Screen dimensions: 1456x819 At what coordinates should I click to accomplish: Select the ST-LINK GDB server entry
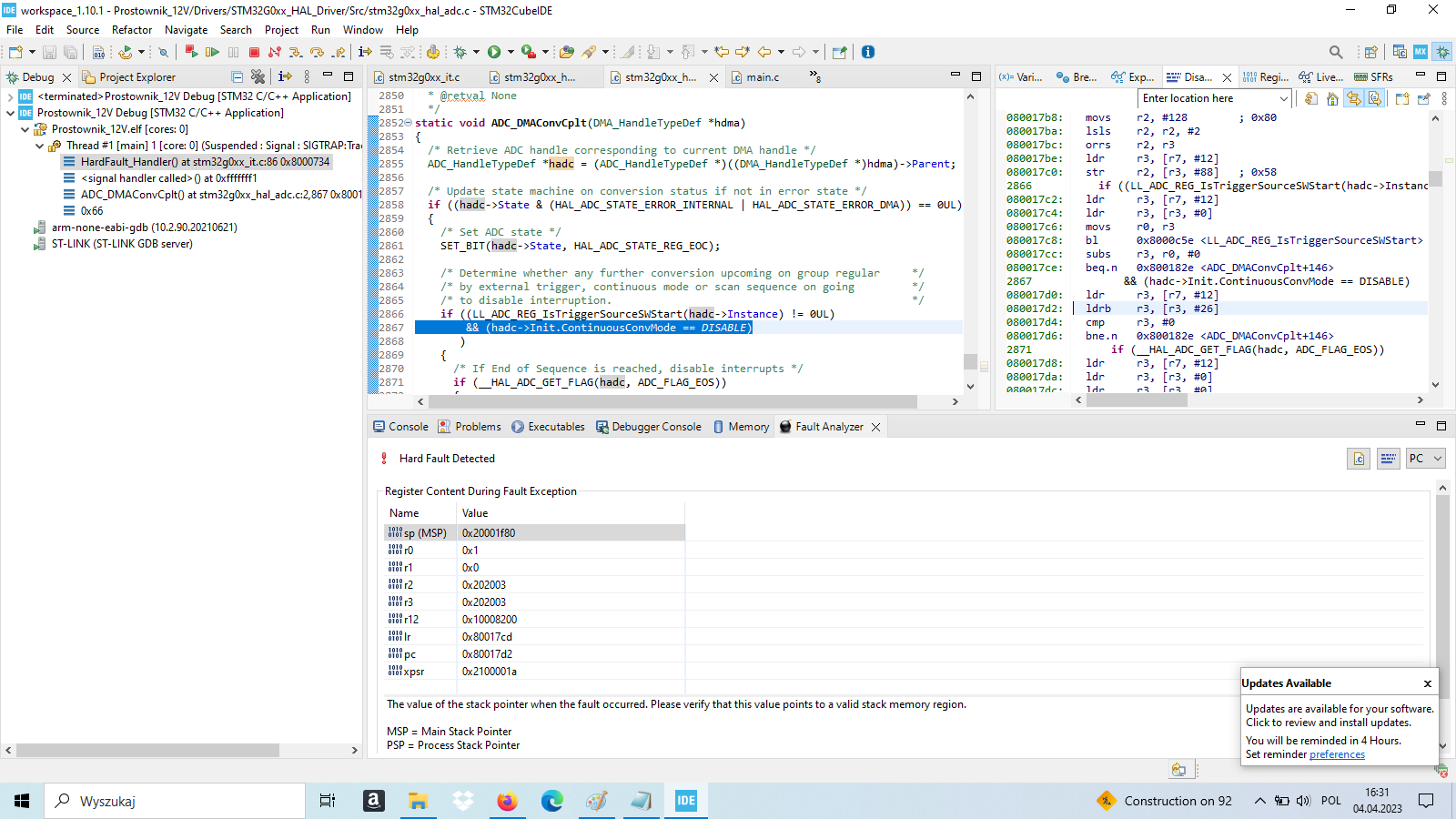point(122,244)
